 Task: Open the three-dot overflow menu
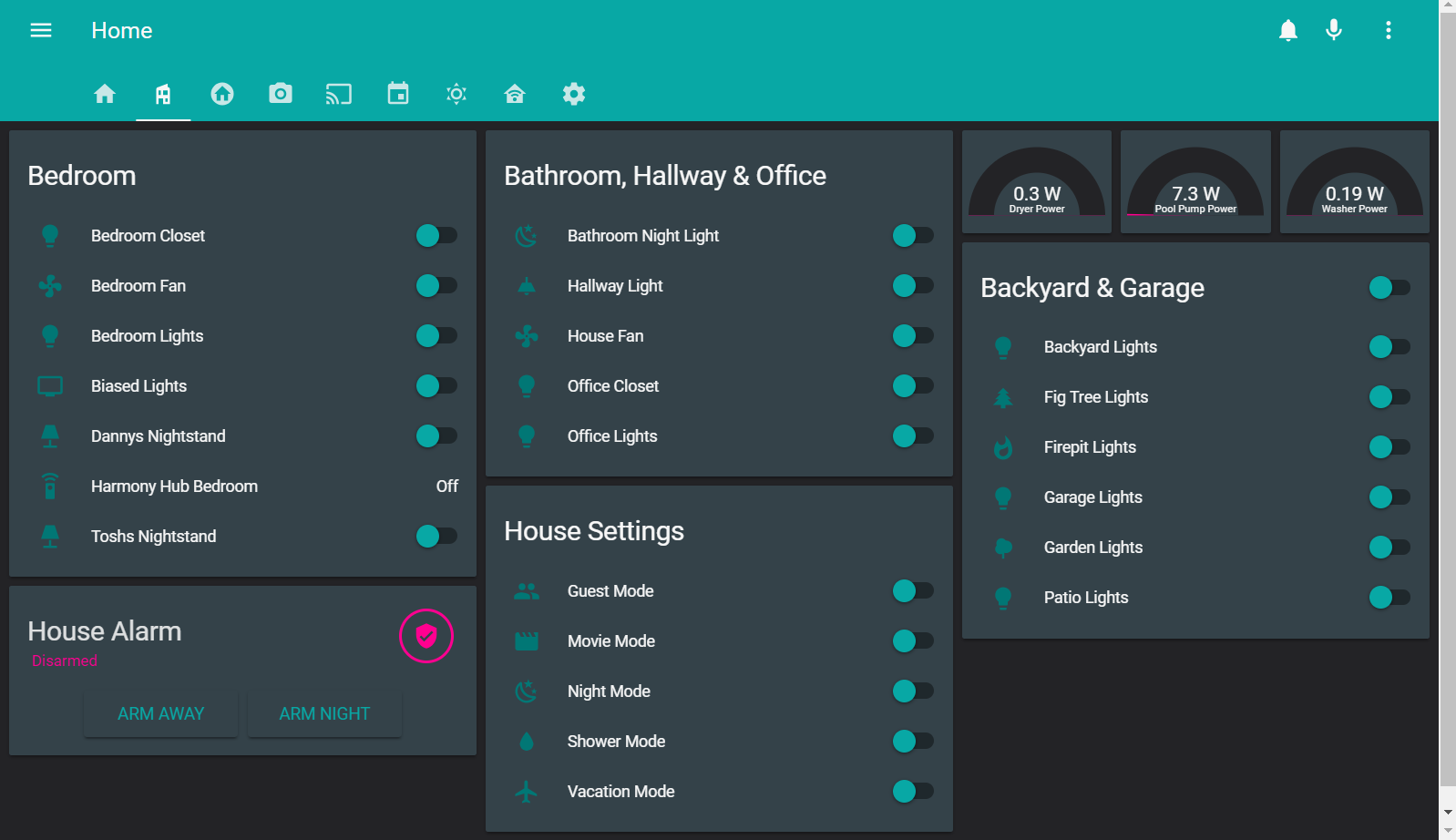[1389, 30]
